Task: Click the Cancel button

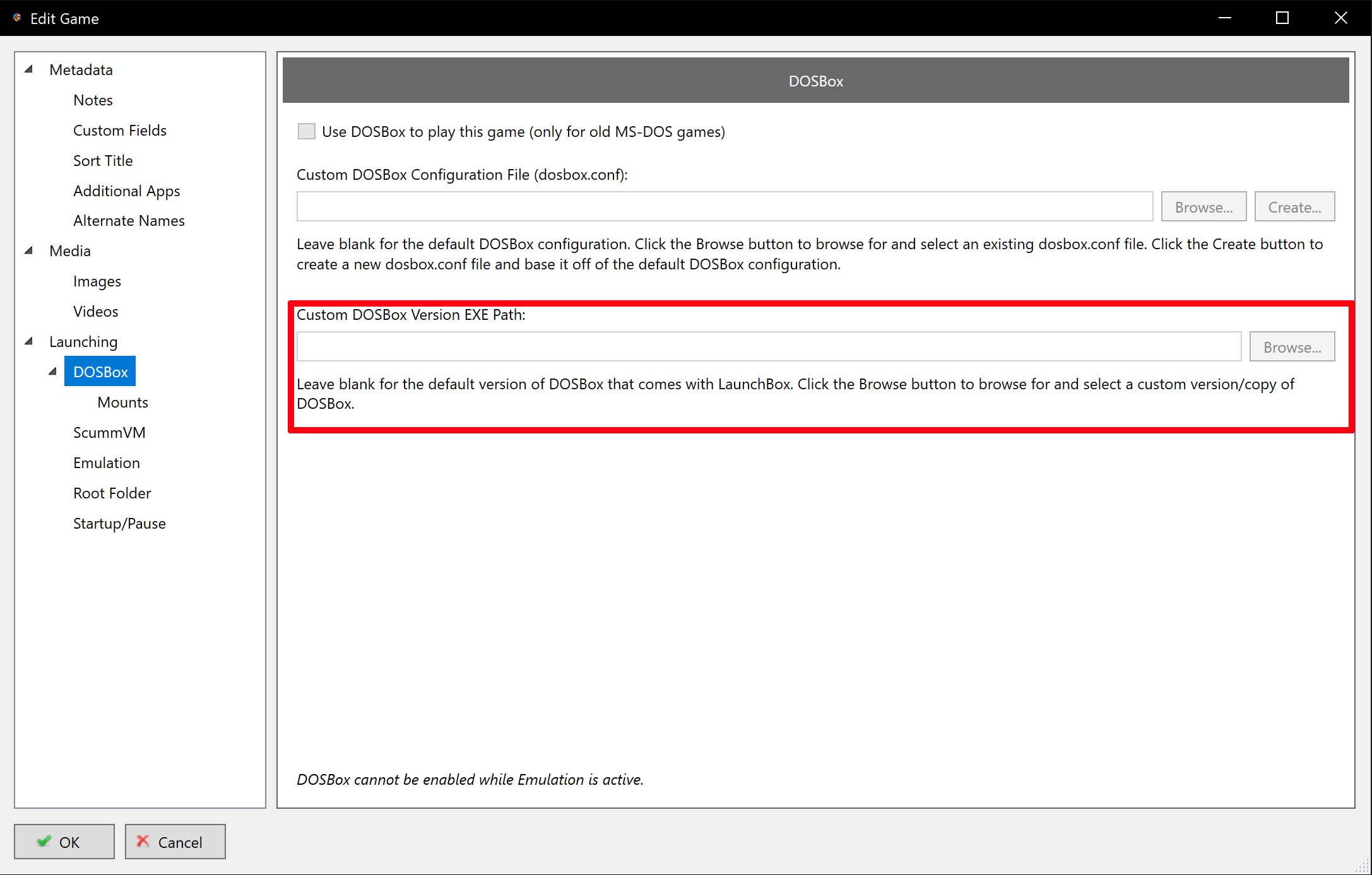Action: click(x=175, y=842)
